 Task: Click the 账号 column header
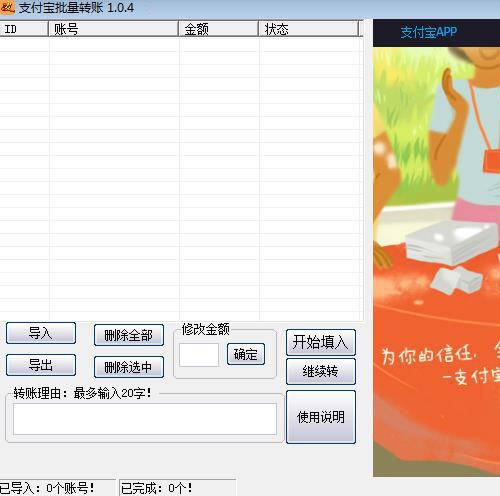click(x=113, y=29)
